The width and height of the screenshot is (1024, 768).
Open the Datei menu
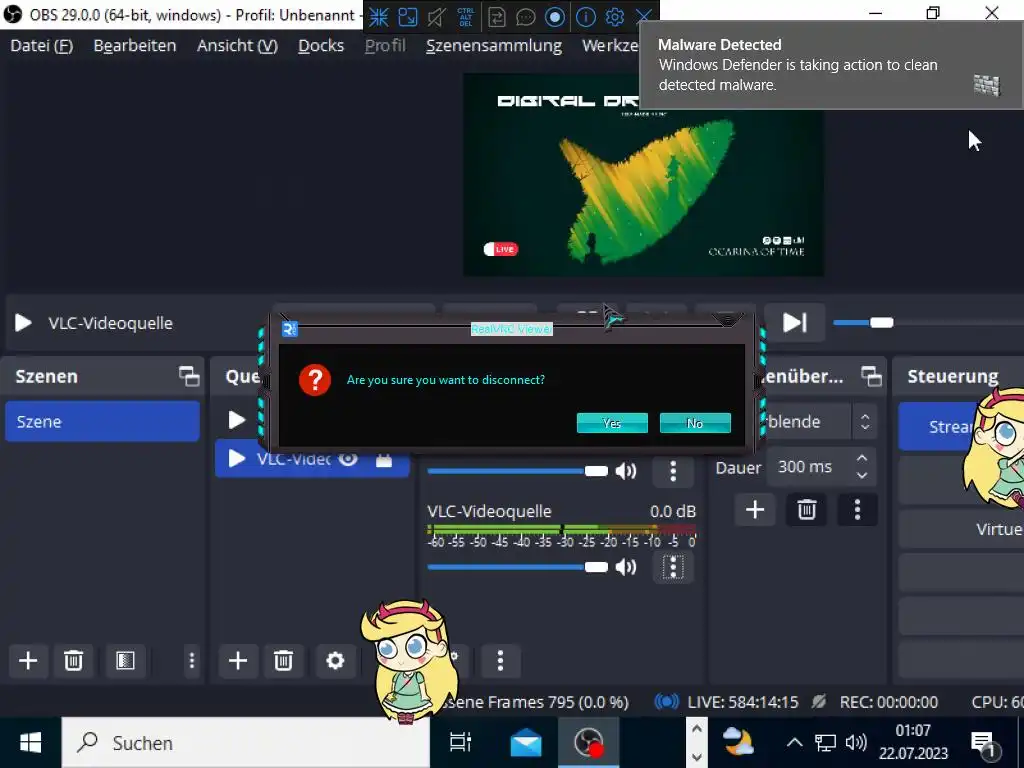42,46
